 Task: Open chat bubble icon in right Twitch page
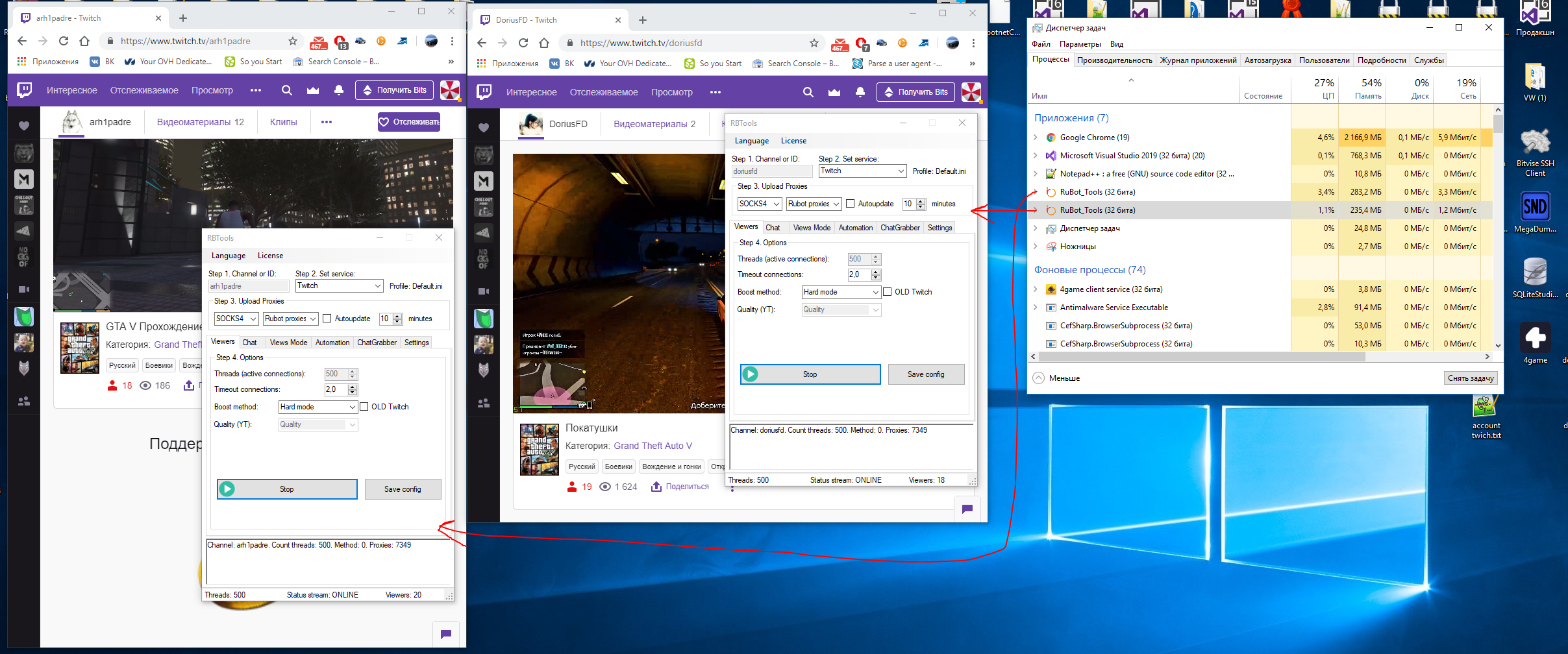click(x=967, y=509)
